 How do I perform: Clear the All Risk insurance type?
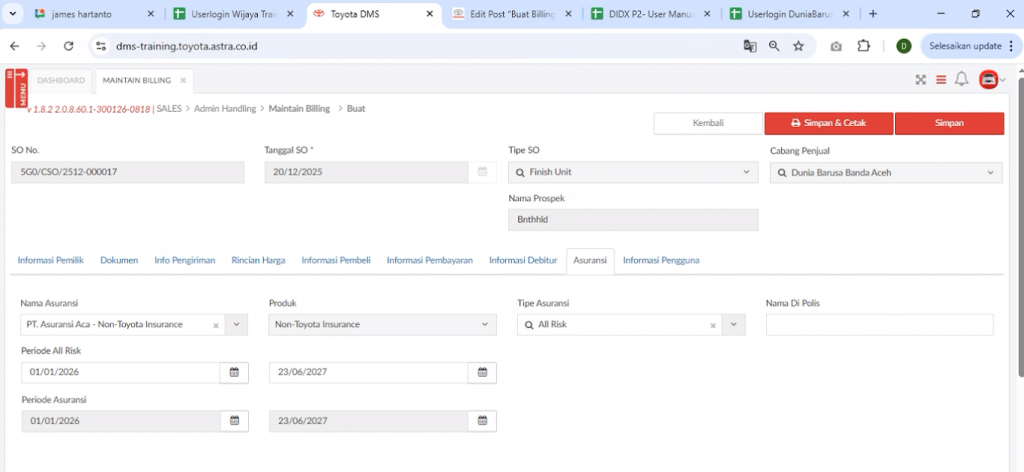pos(713,325)
